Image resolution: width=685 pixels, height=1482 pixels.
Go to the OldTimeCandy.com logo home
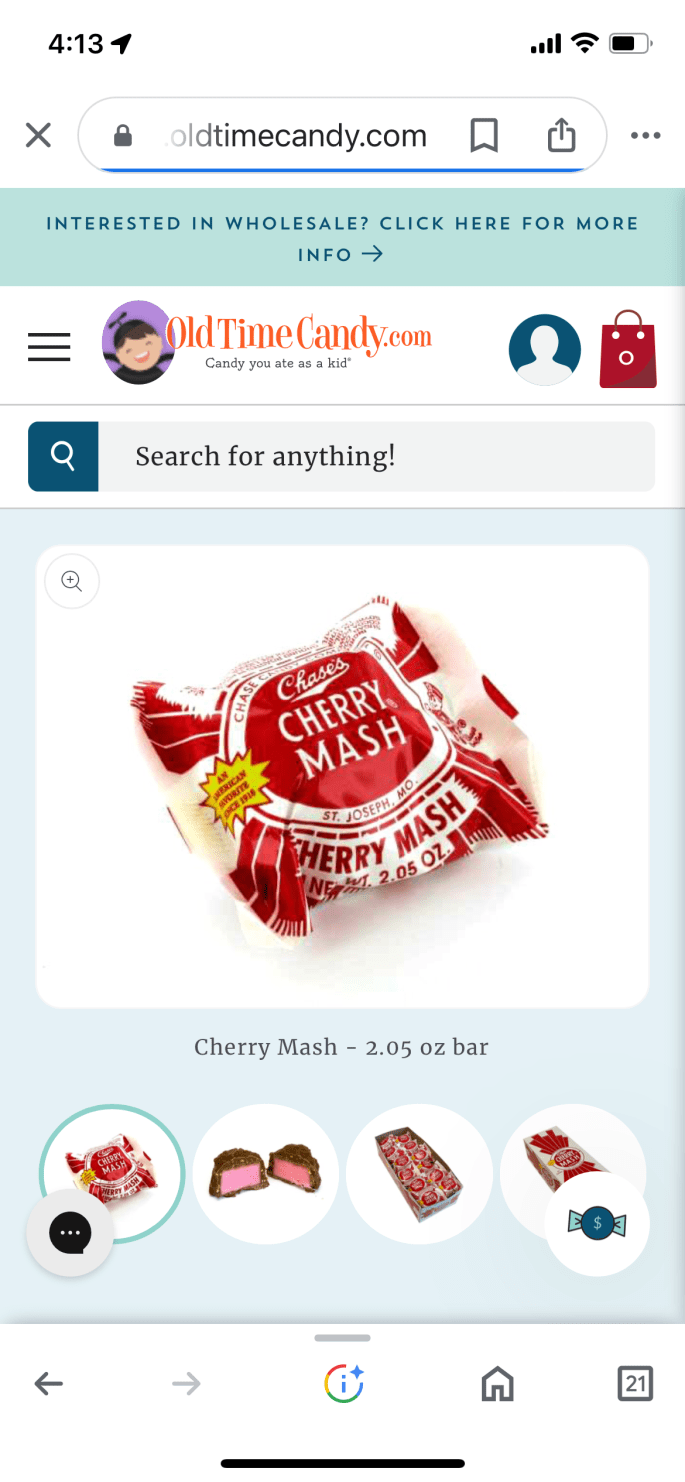click(x=267, y=342)
